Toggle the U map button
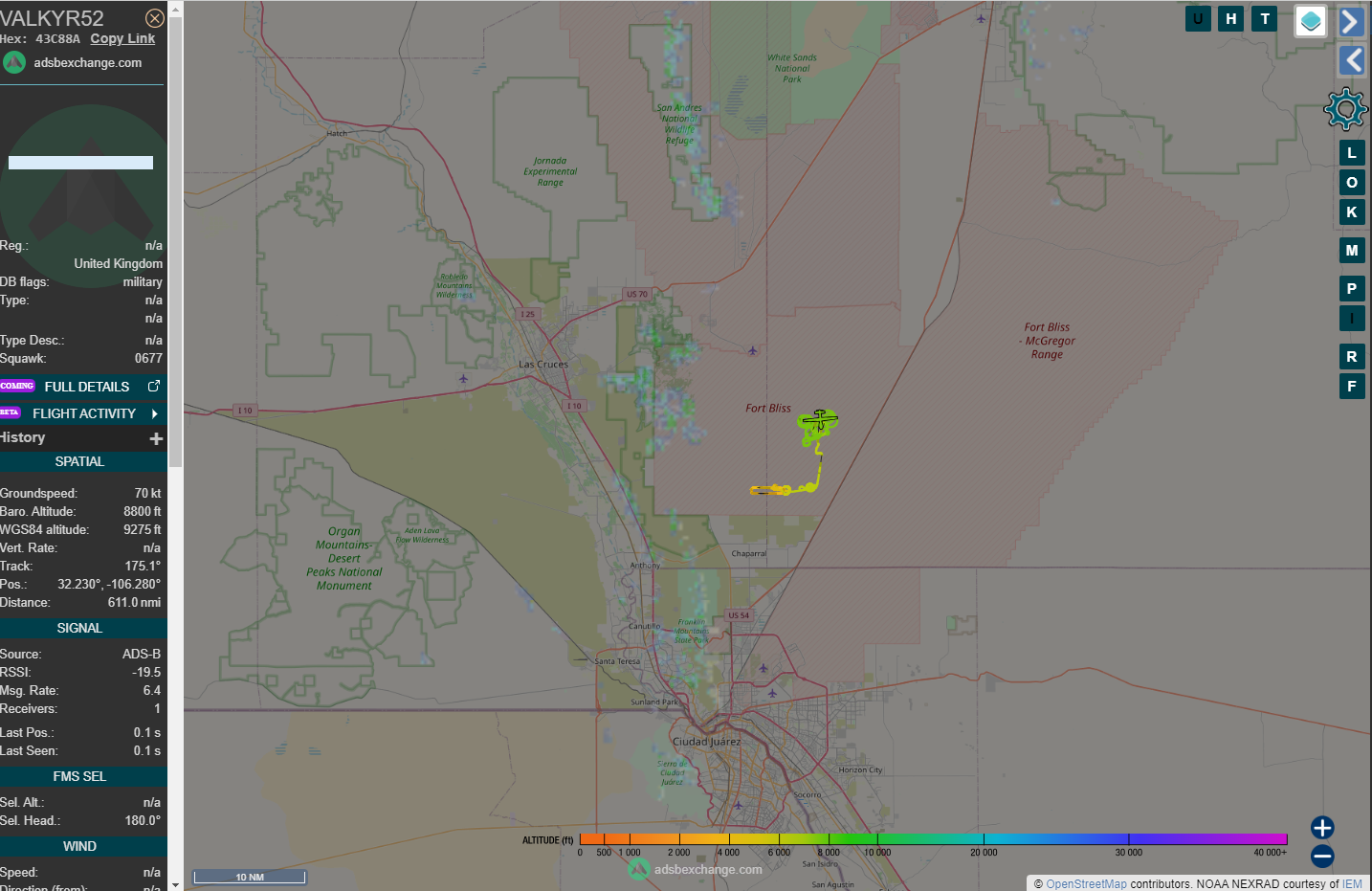1372x891 pixels. (1198, 18)
